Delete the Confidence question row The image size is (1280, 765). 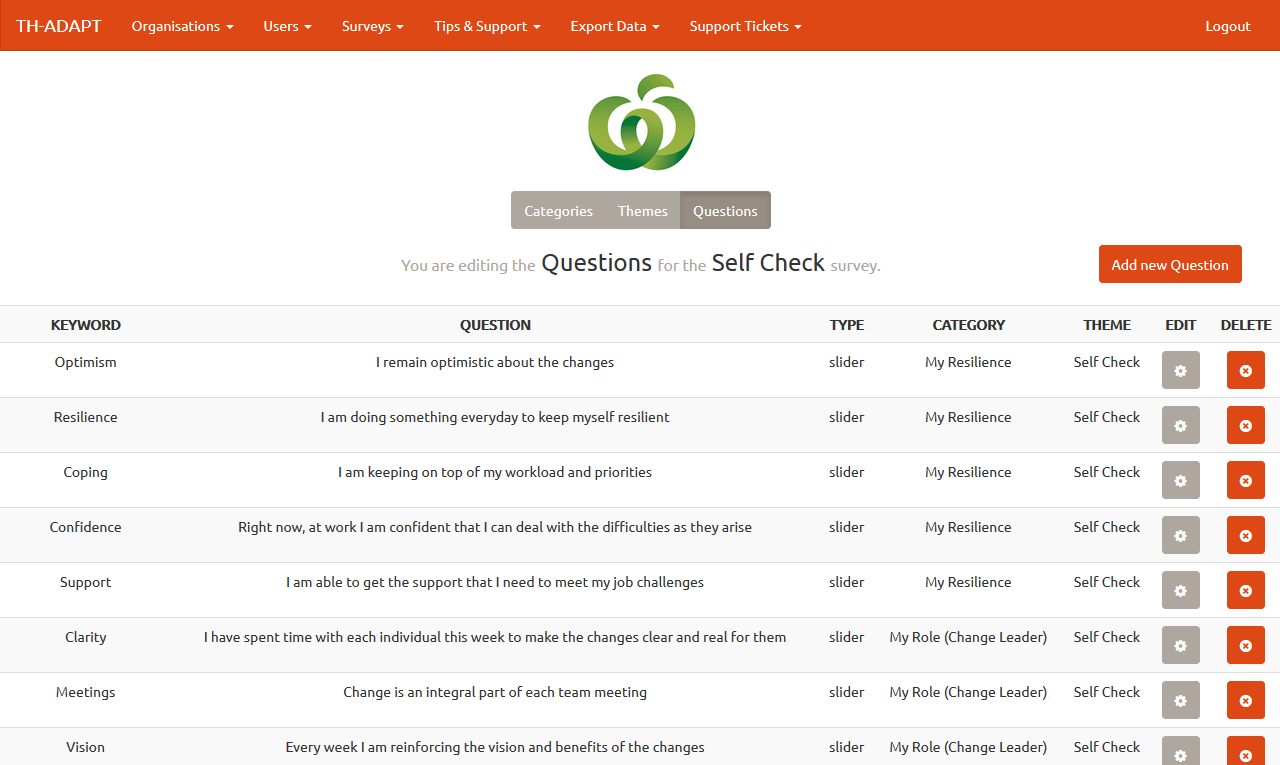click(1246, 535)
